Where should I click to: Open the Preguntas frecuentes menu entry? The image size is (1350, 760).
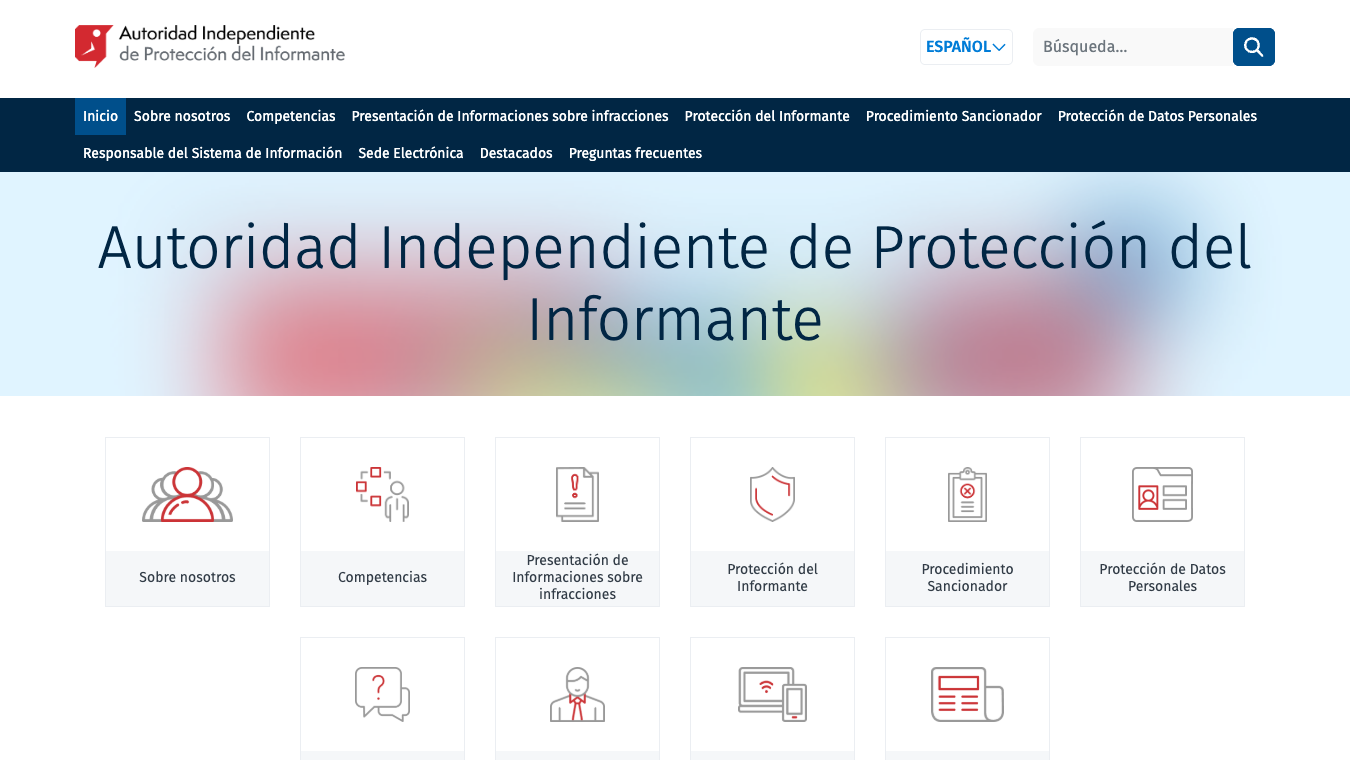(x=635, y=153)
